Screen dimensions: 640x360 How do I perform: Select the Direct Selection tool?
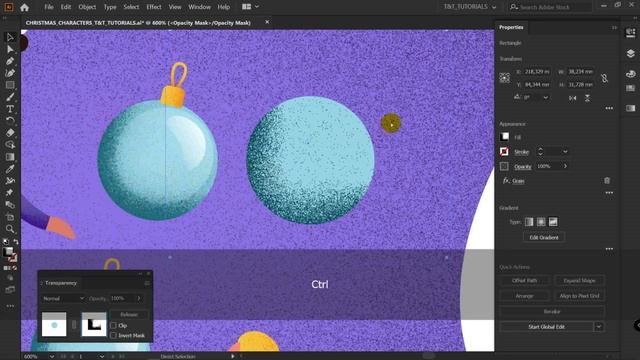[10, 49]
